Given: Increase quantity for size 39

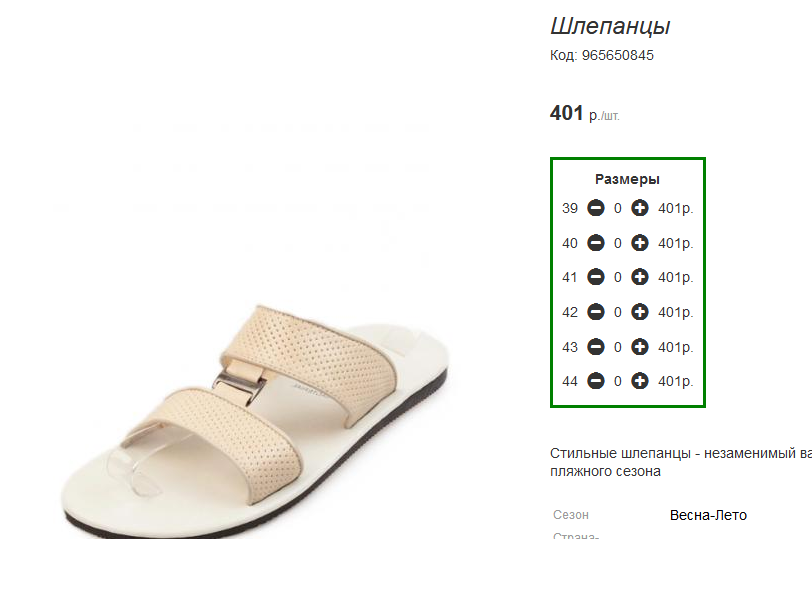Looking at the screenshot, I should tap(640, 208).
